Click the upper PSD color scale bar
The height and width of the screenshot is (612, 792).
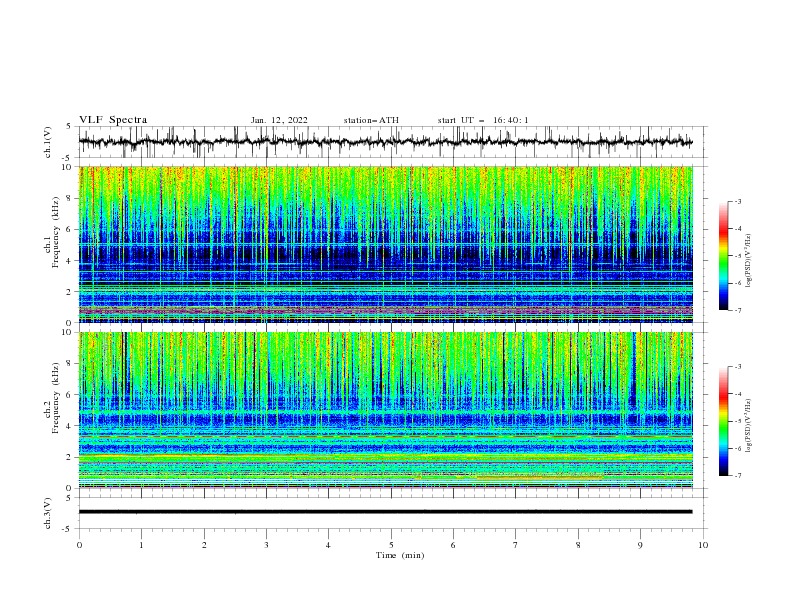[x=724, y=256]
